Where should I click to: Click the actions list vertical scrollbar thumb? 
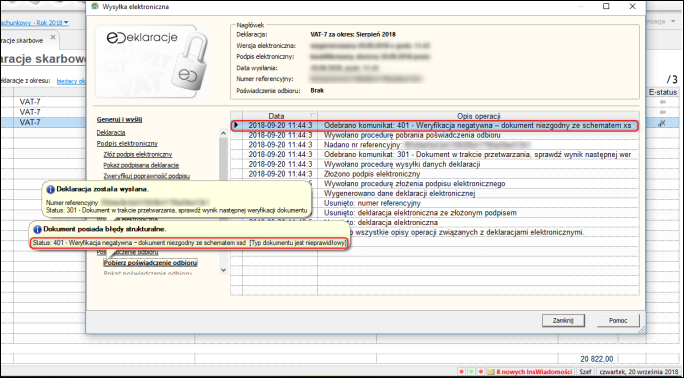(x=223, y=159)
